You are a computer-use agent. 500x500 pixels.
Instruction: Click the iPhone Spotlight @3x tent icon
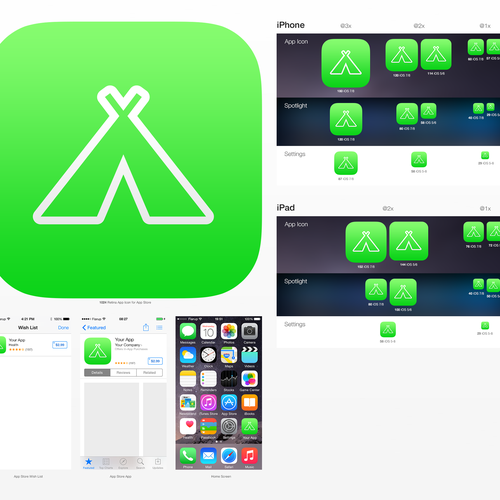coord(346,119)
